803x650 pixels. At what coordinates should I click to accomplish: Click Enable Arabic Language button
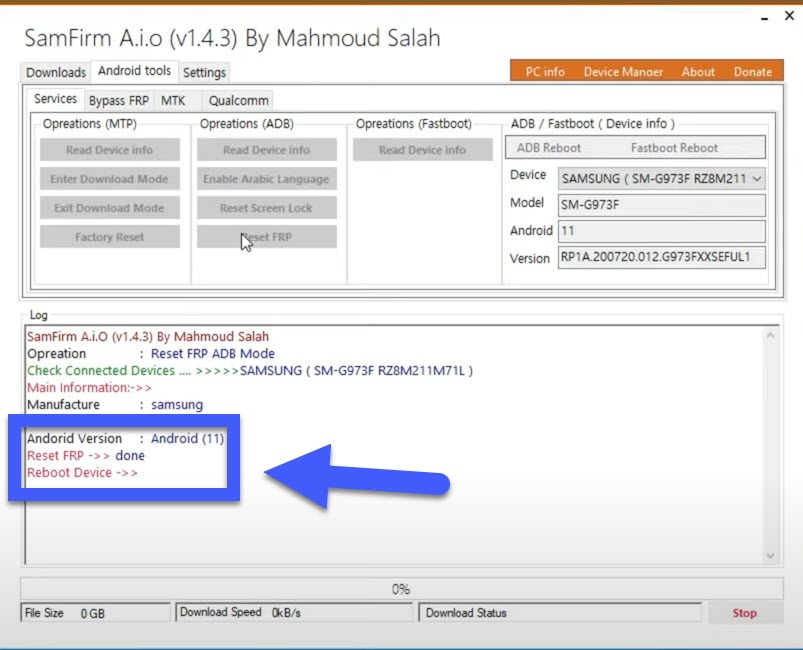click(x=267, y=179)
